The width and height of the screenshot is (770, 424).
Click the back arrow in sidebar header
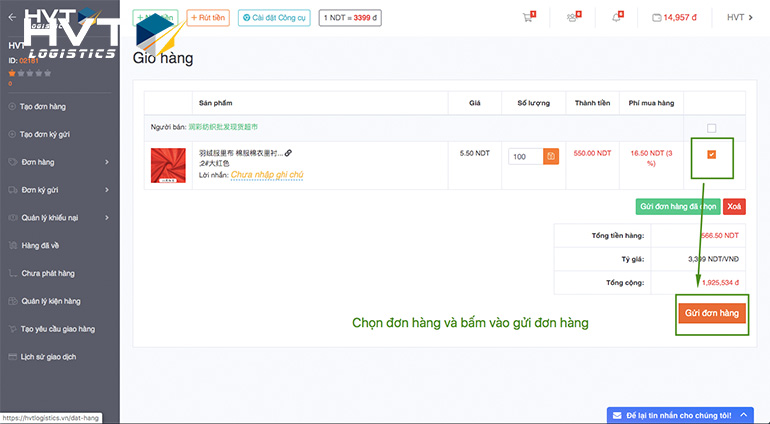pyautogui.click(x=12, y=17)
